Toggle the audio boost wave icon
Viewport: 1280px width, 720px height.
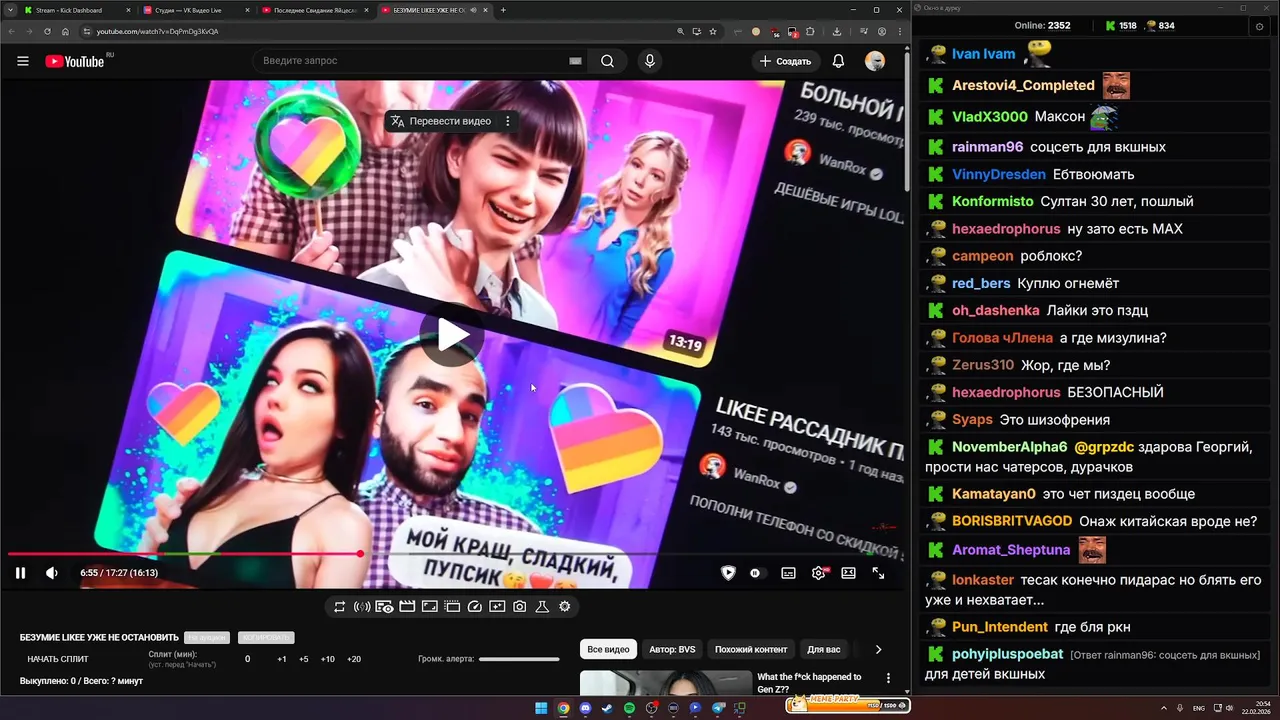(362, 606)
